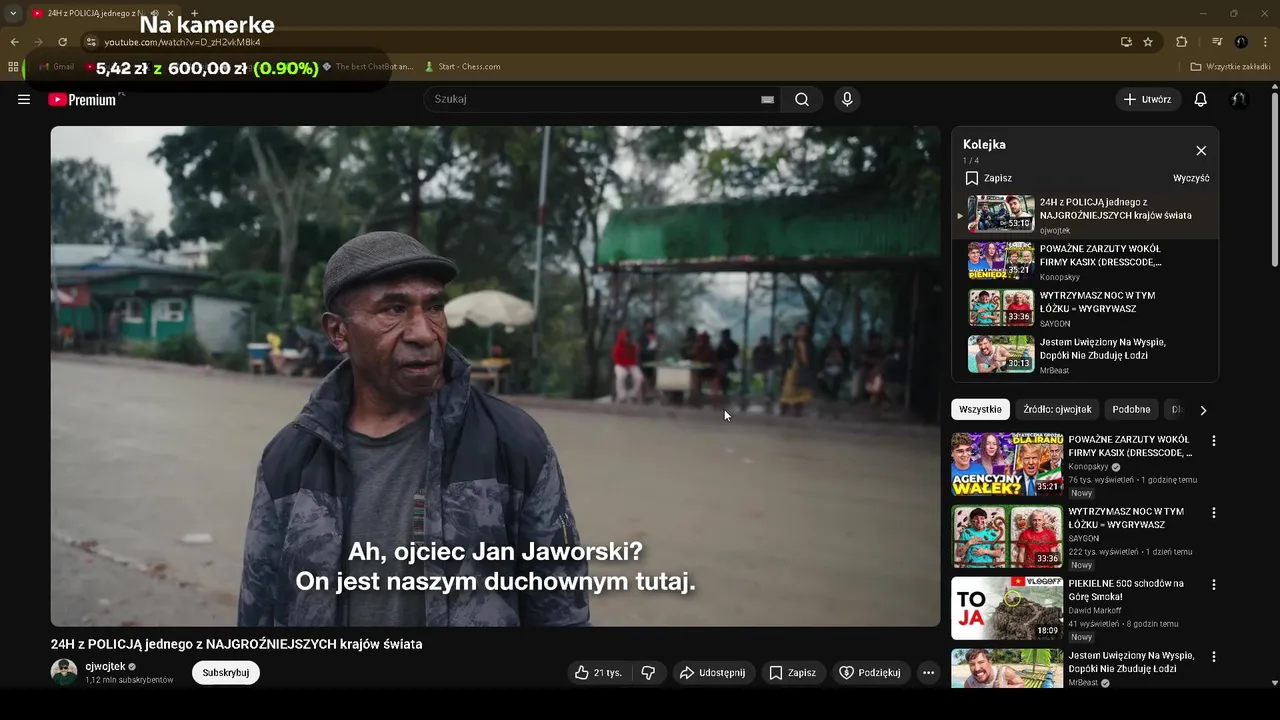Click the video player to pause
The image size is (1280, 720).
click(x=495, y=376)
